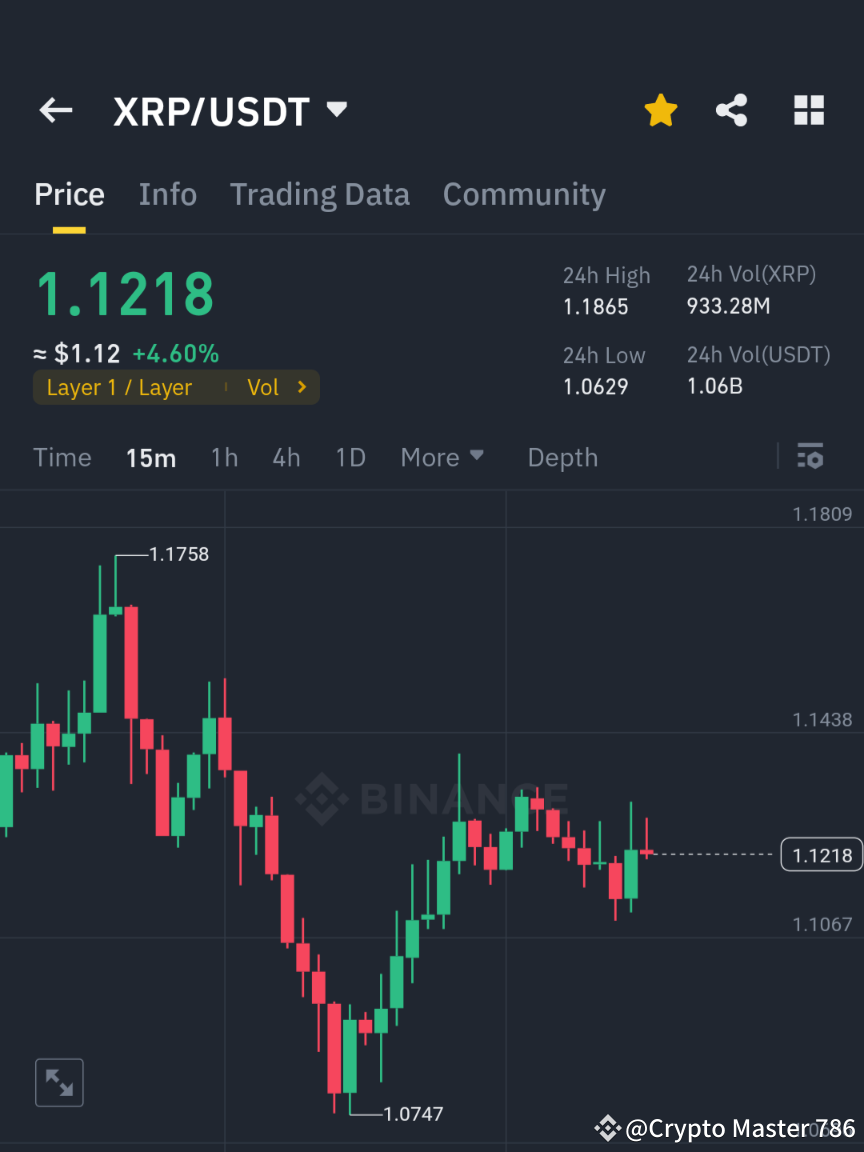Expand the More timeframe dropdown
Image resolution: width=864 pixels, height=1152 pixels.
pos(442,457)
